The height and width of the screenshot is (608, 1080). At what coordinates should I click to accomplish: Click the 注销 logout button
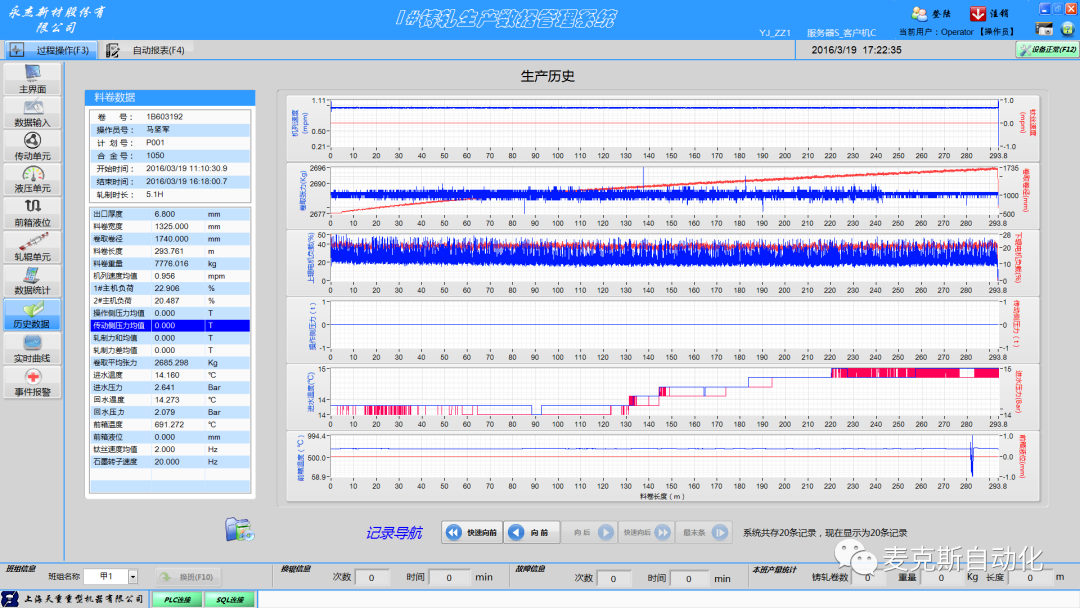tap(990, 13)
